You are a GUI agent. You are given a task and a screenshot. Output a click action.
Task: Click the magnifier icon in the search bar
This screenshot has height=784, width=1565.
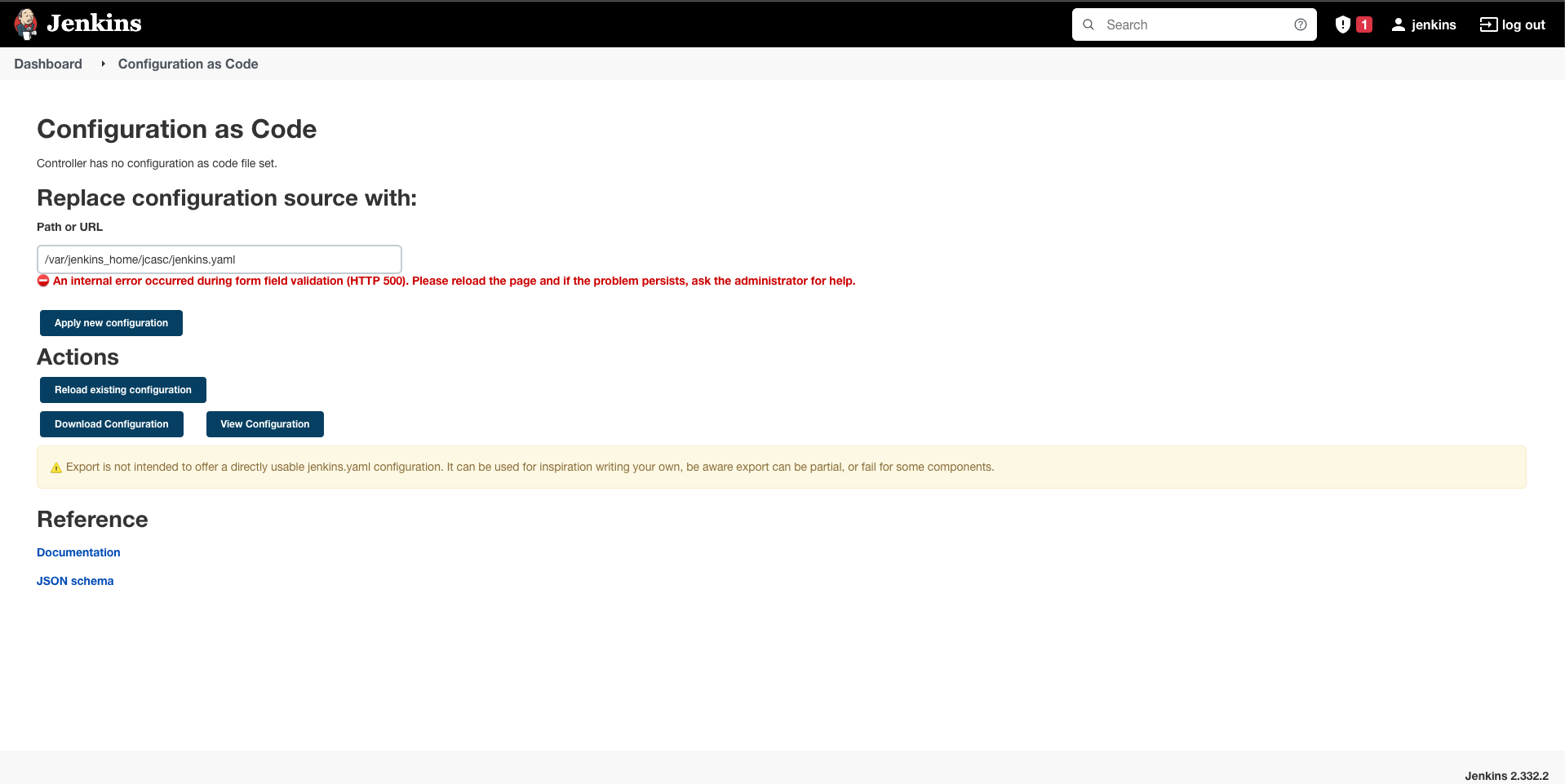(1088, 24)
